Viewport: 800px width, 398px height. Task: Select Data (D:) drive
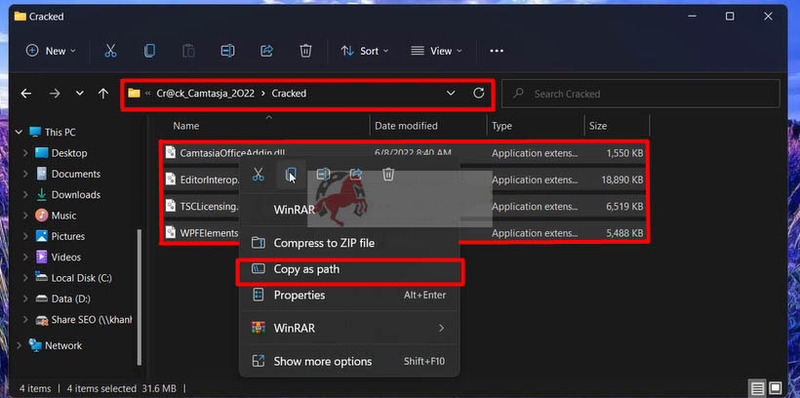[70, 298]
